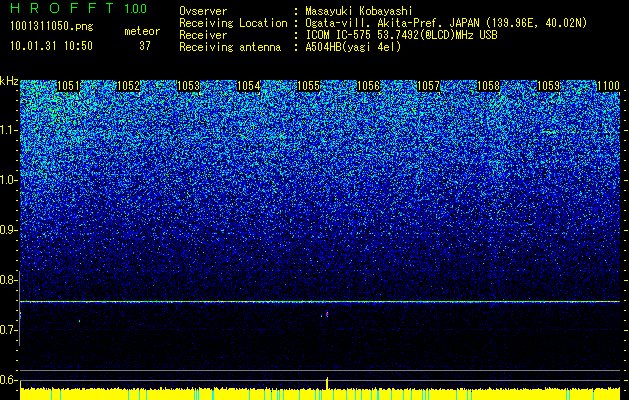This screenshot has height=400, width=629.
Task: Click the 'Receiving antenna' label
Action: click(230, 47)
